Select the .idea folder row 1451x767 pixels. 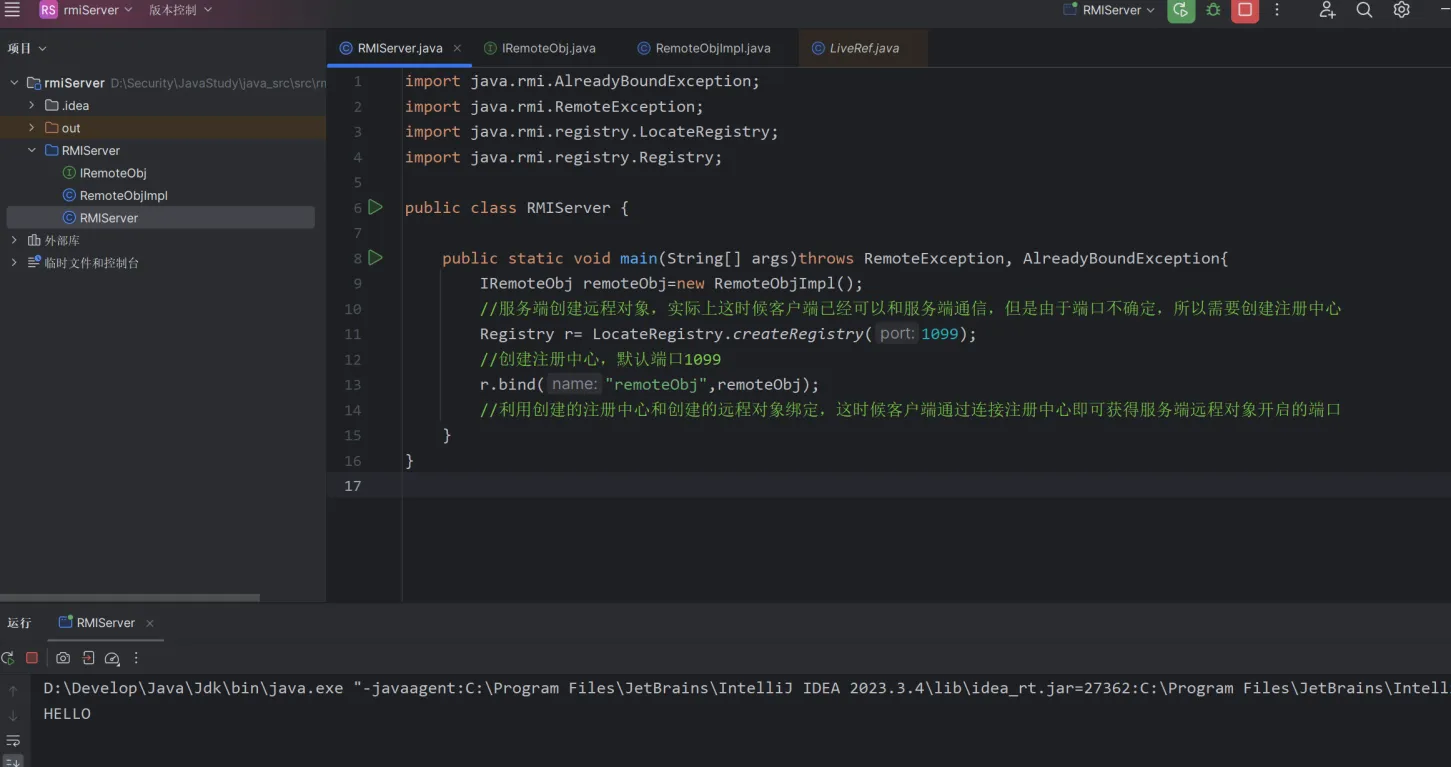point(163,105)
